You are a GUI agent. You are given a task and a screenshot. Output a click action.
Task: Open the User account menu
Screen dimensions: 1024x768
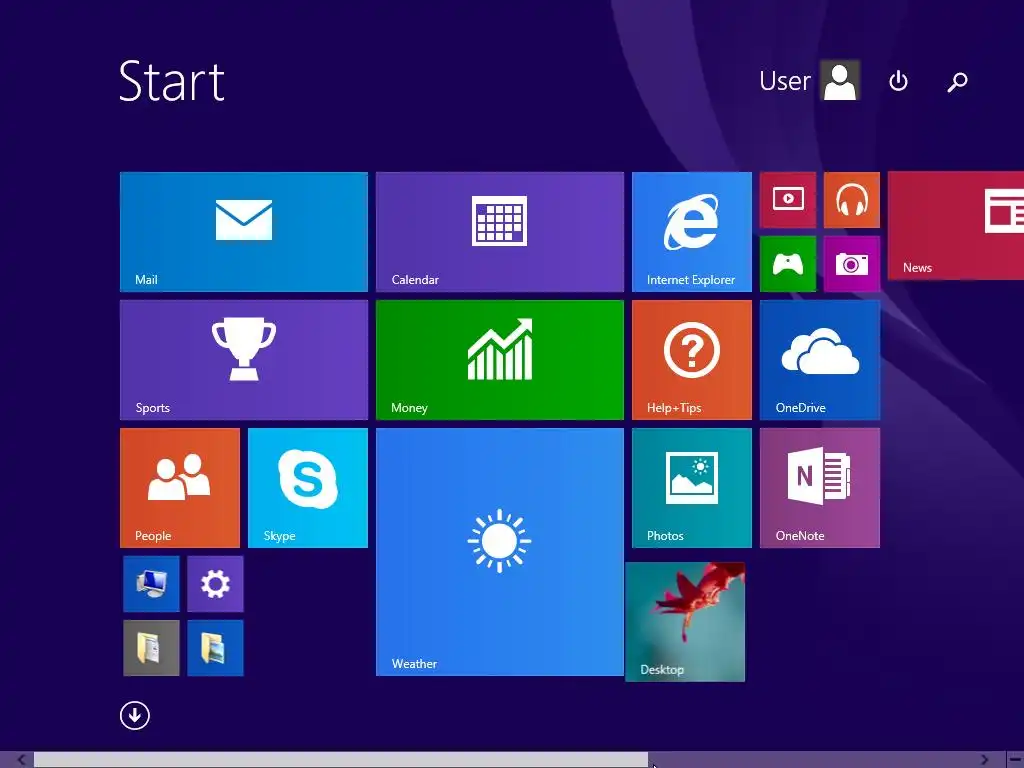pyautogui.click(x=809, y=80)
